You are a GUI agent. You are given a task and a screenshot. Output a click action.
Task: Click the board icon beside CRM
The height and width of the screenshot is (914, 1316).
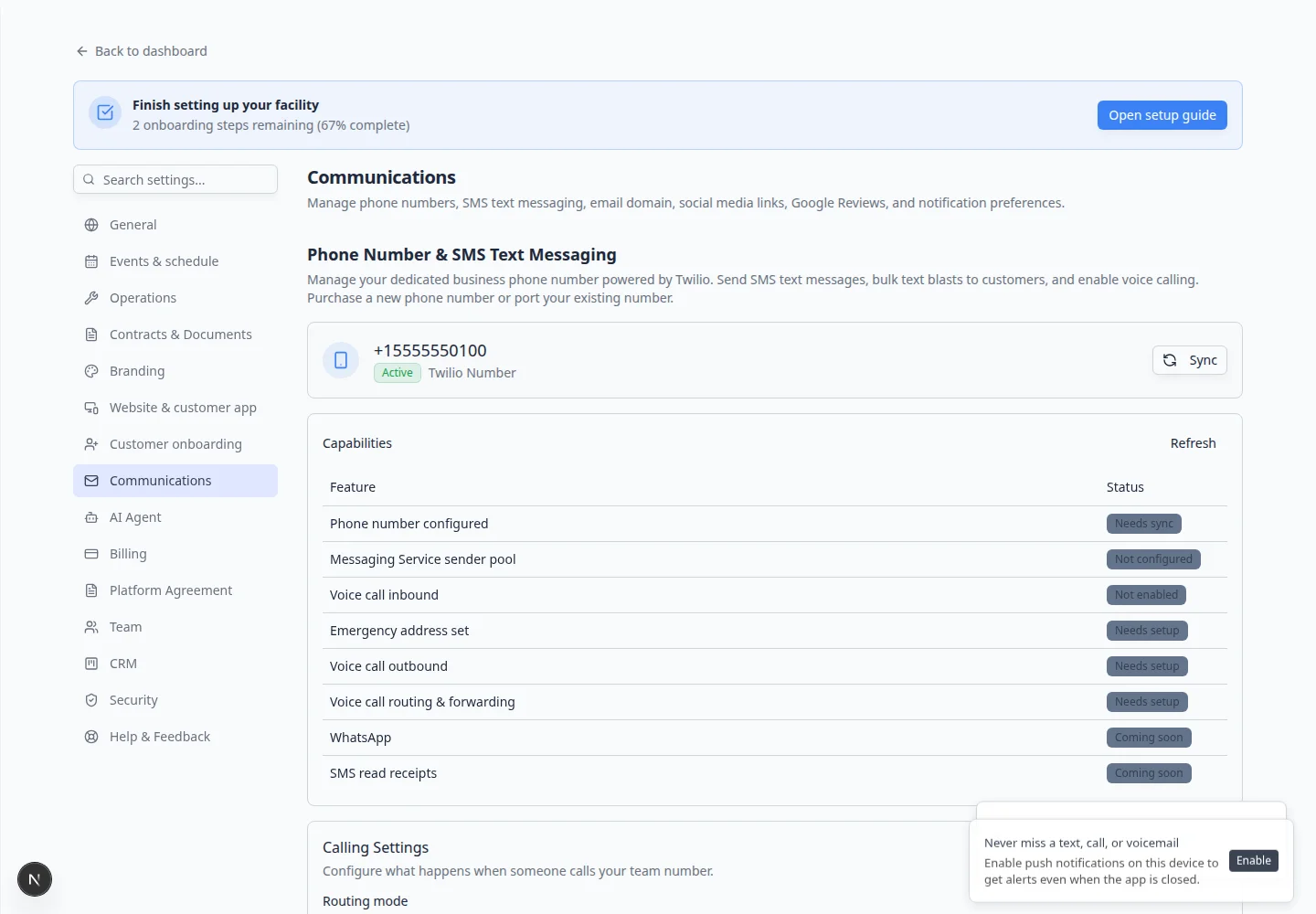[91, 664]
